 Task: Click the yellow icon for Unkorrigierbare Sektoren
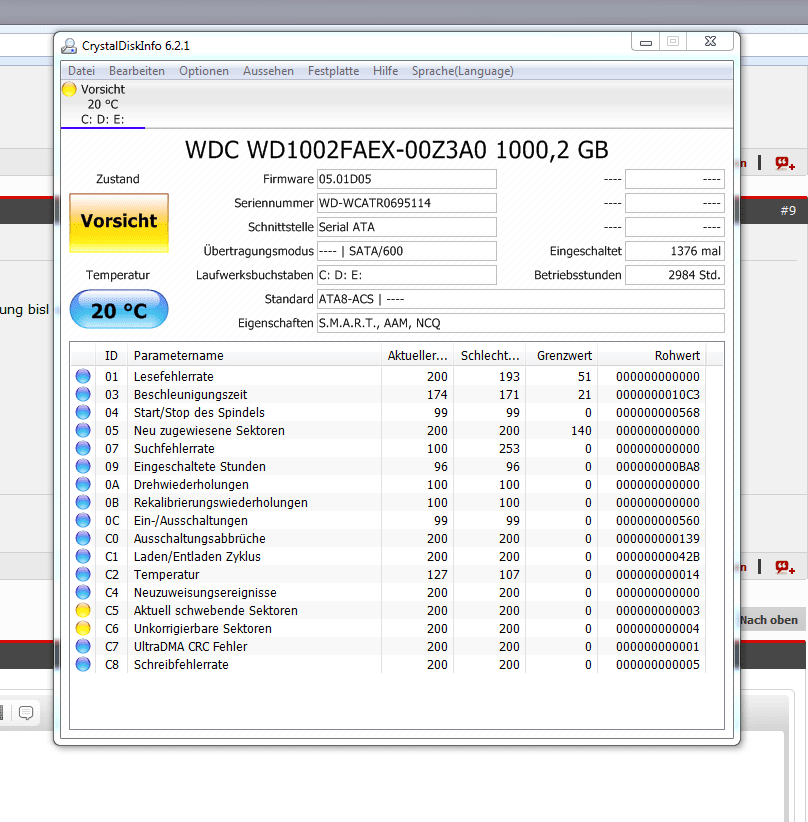[x=83, y=628]
